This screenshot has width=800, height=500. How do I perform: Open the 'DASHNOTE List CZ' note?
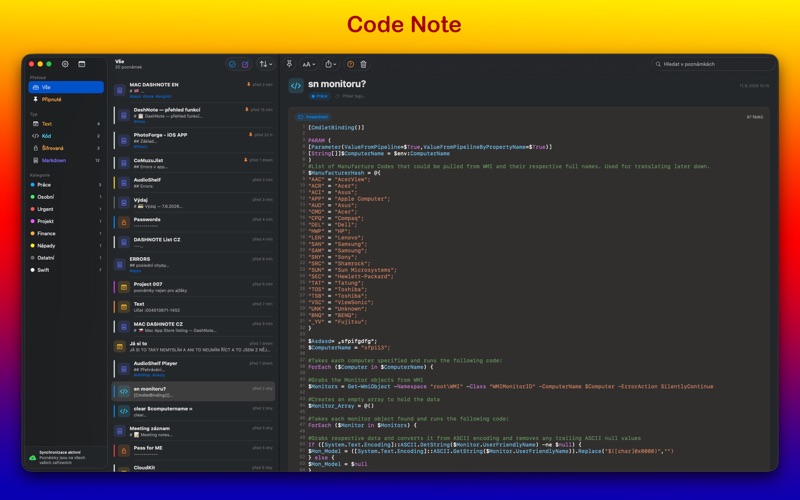point(193,242)
